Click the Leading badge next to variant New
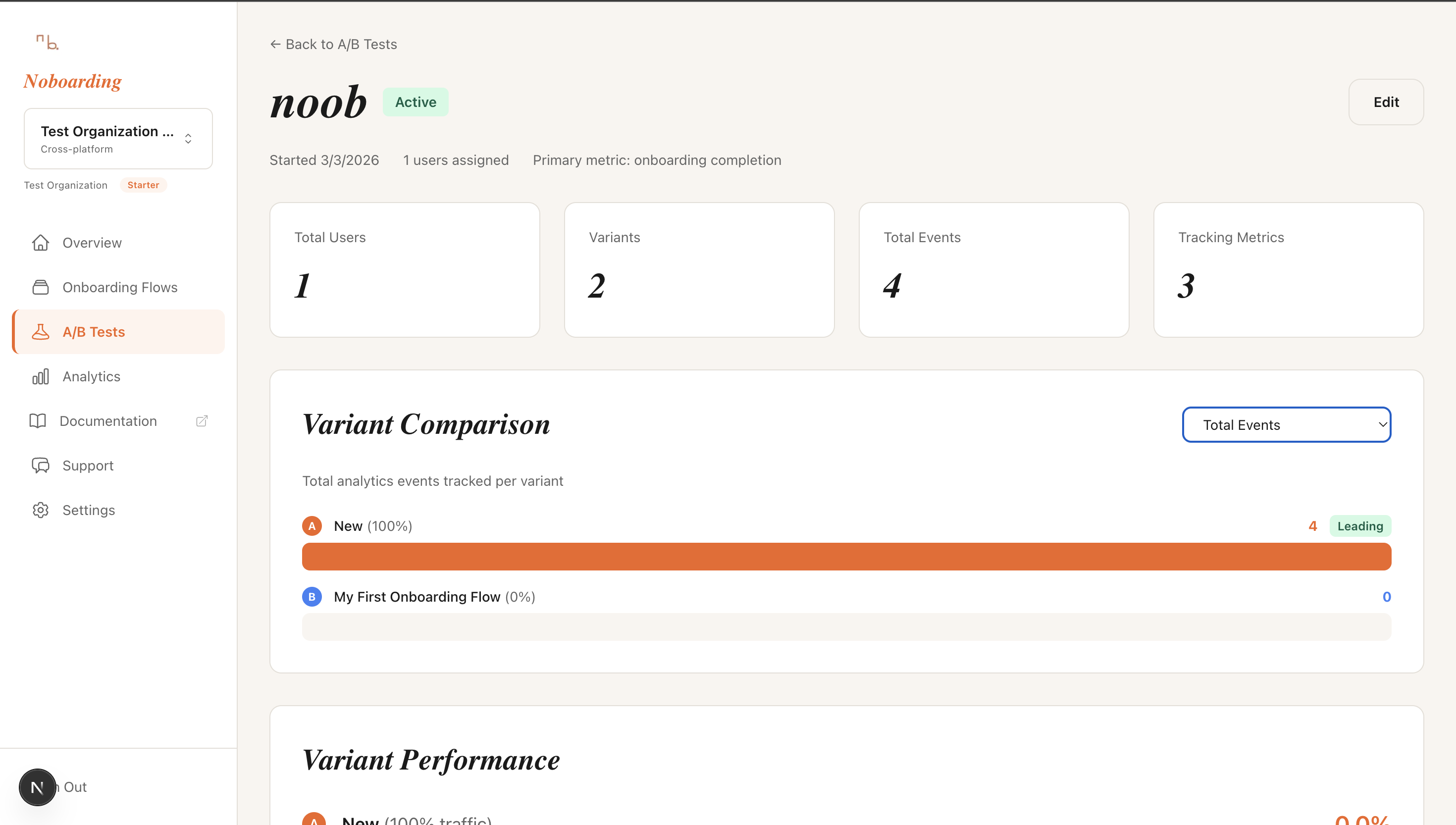1456x825 pixels. pyautogui.click(x=1360, y=525)
